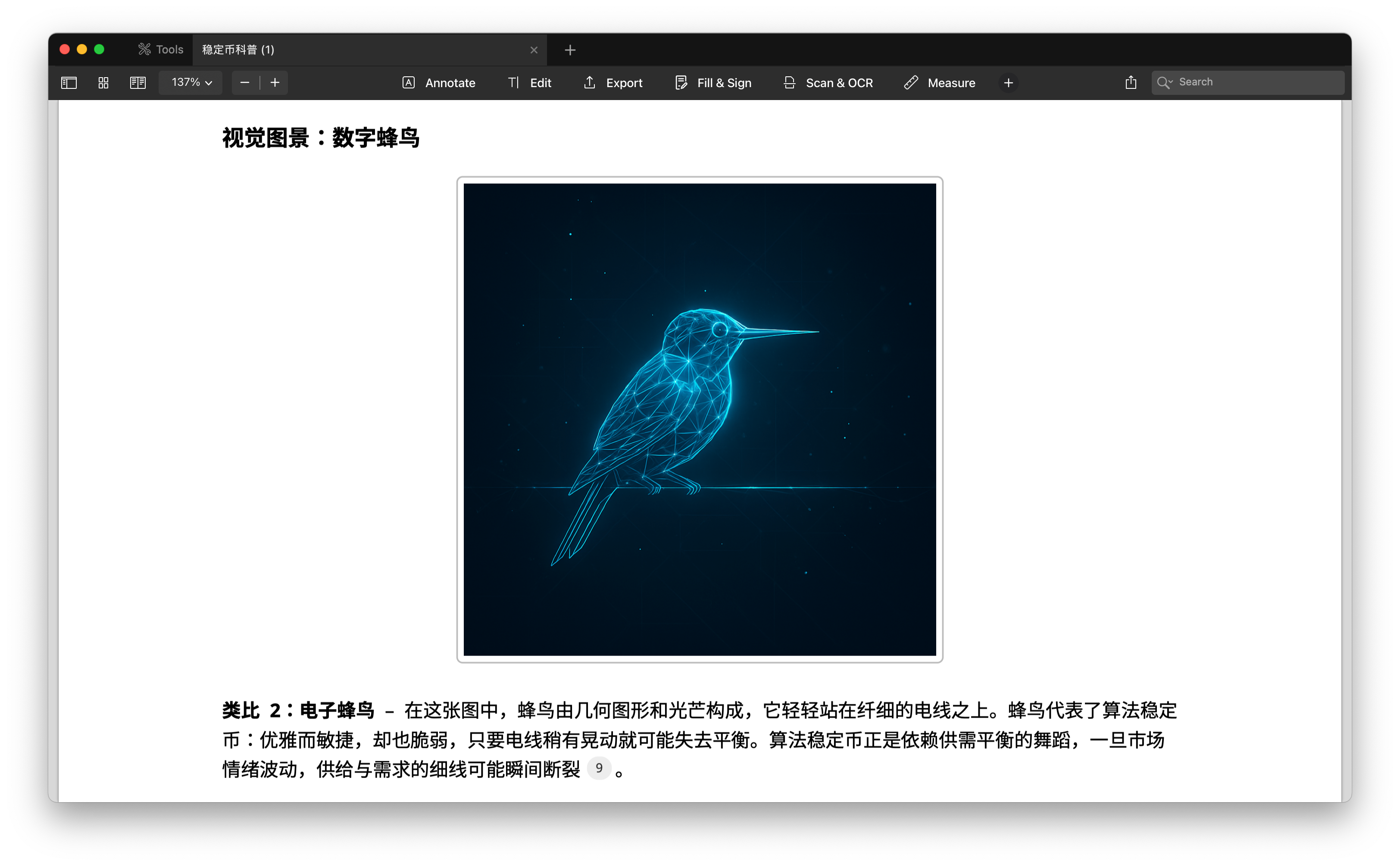Select the Measure ruler tool
This screenshot has height=866, width=1400.
(940, 82)
